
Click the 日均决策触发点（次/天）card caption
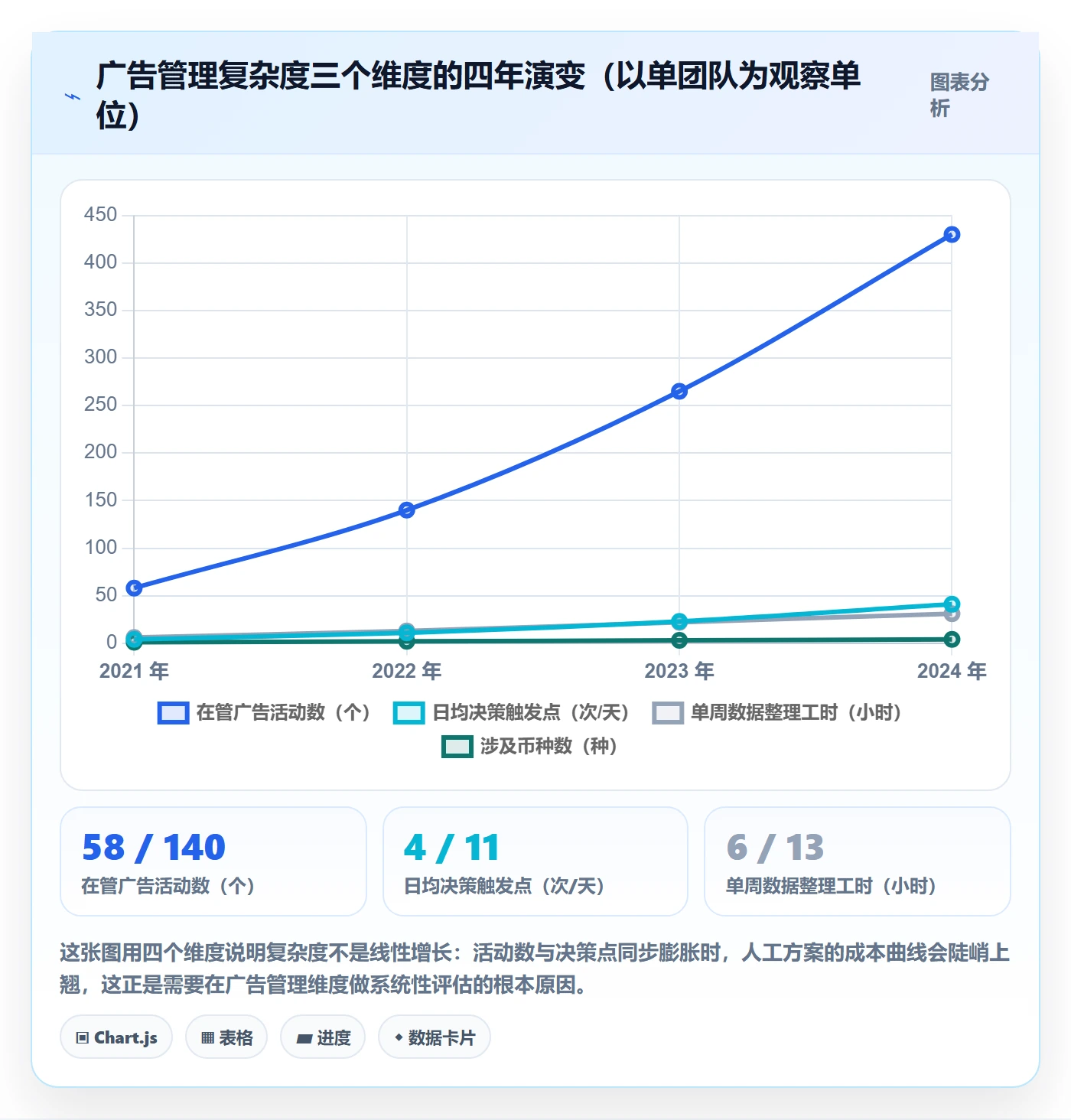(x=504, y=886)
